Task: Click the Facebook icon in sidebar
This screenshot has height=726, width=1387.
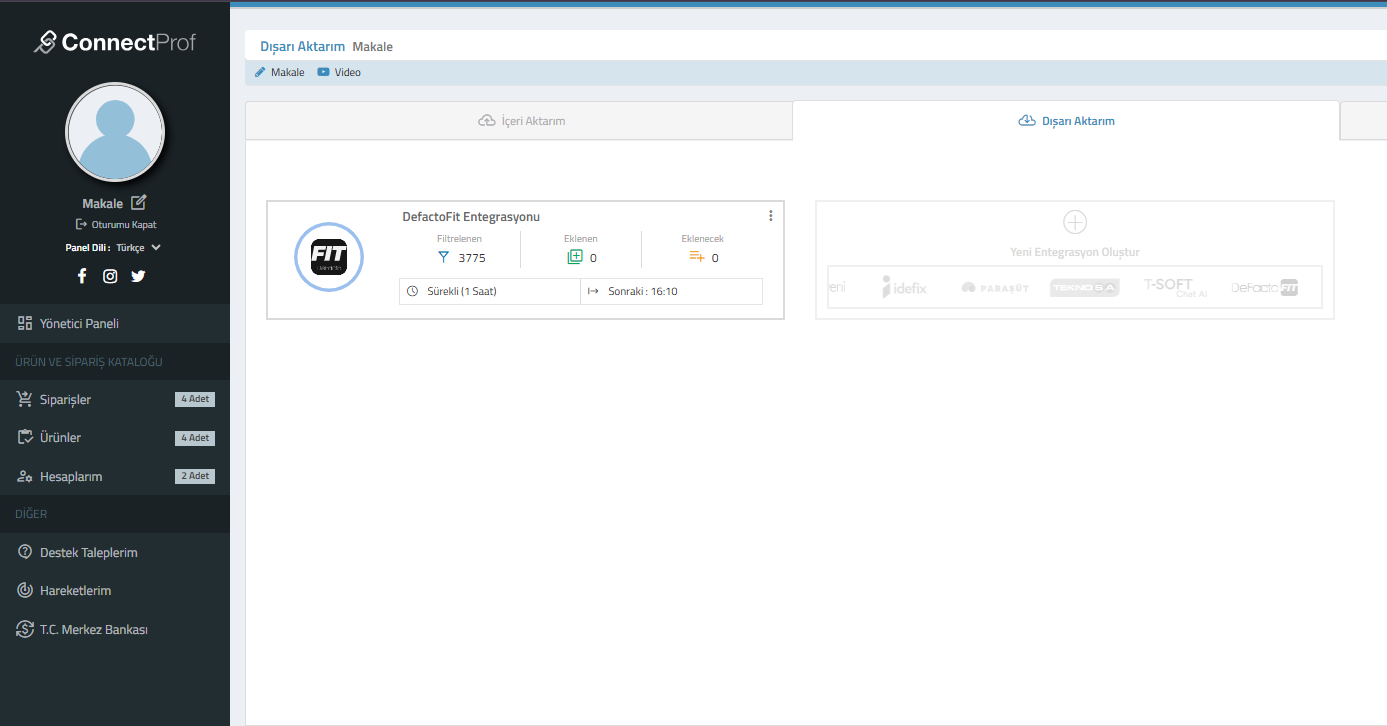Action: 82,276
